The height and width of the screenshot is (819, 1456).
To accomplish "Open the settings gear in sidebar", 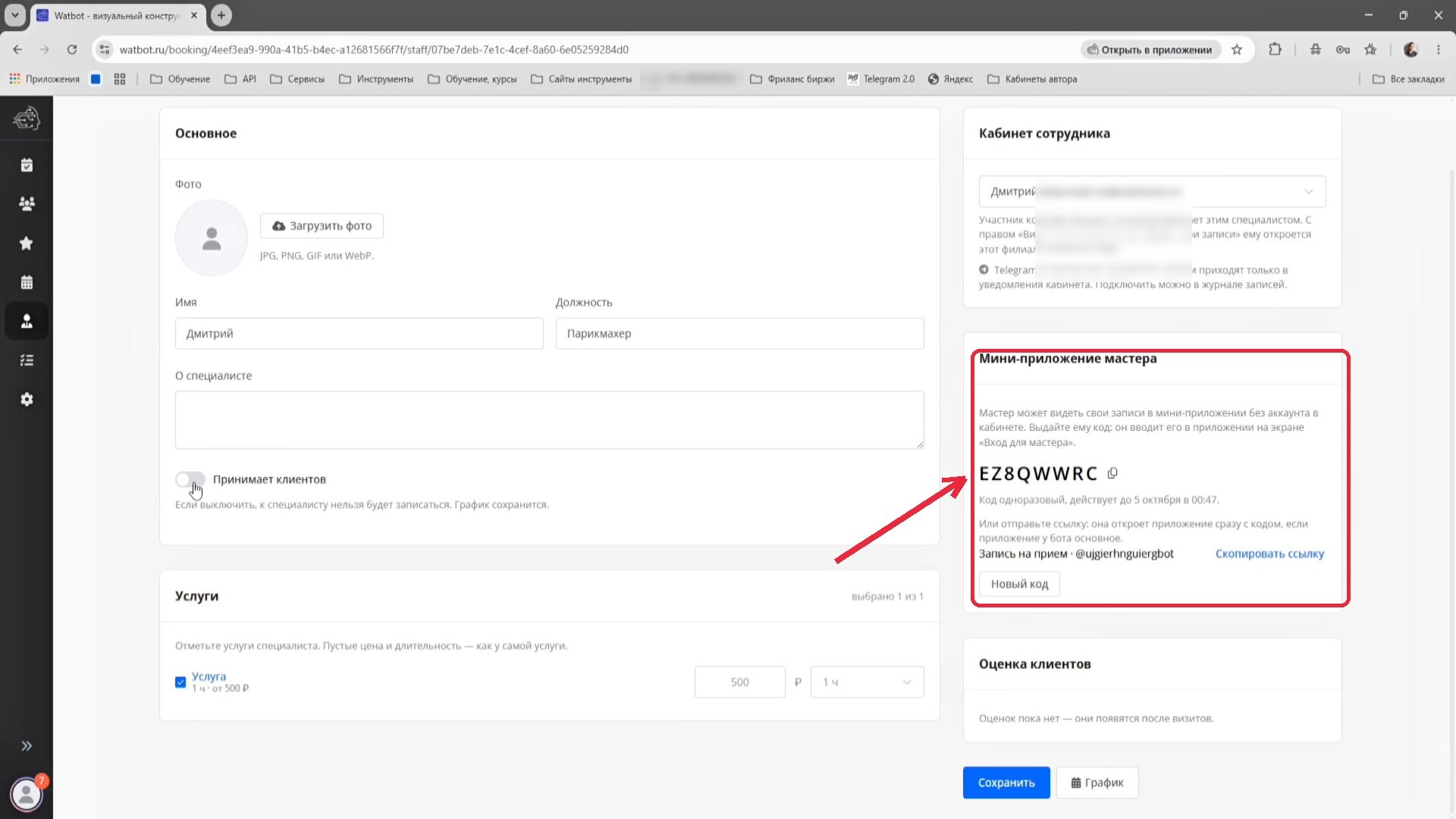I will [x=27, y=399].
